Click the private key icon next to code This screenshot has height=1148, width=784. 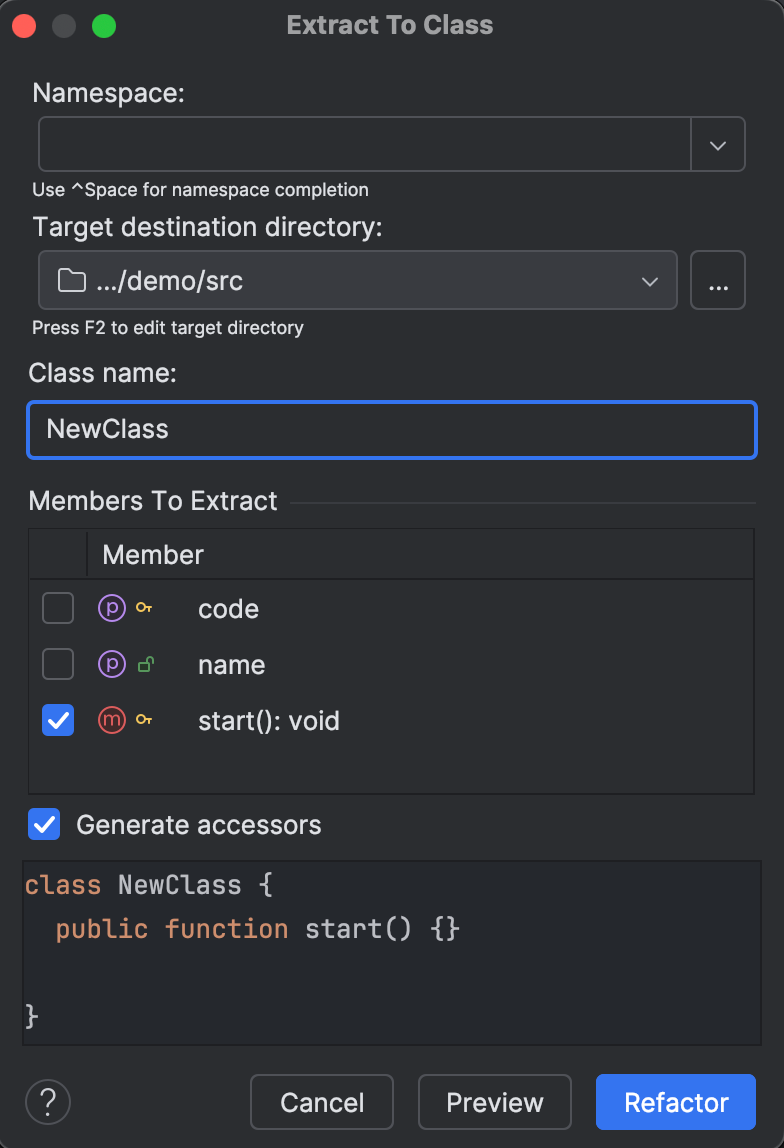coord(144,607)
